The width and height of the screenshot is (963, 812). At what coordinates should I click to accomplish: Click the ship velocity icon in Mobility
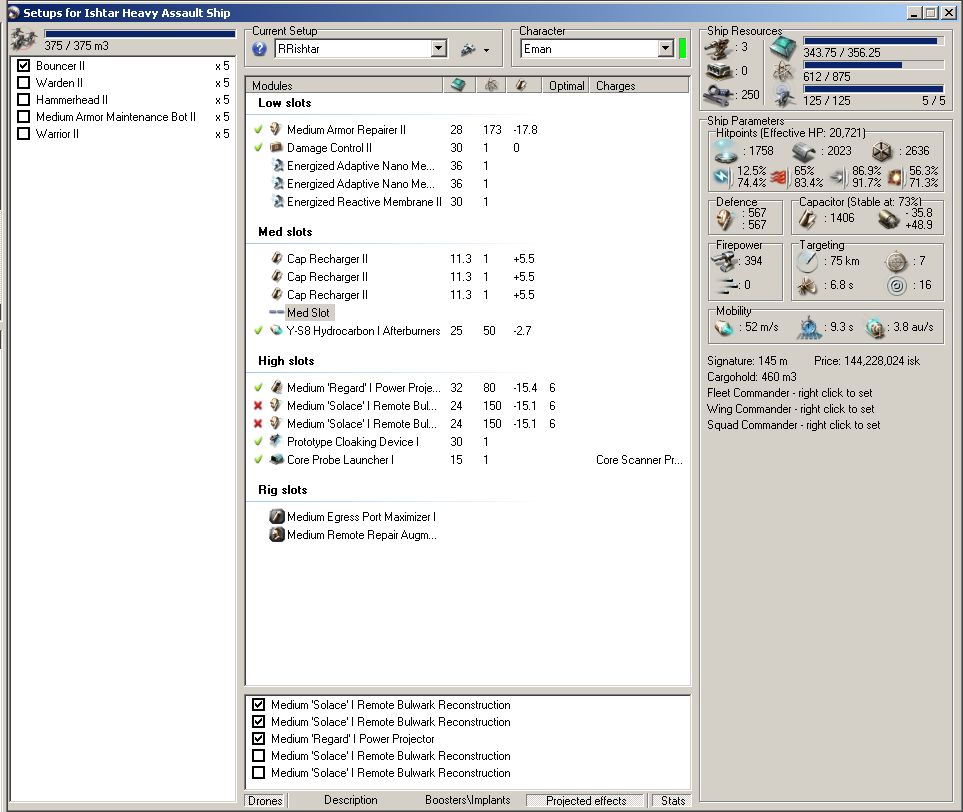pos(724,328)
